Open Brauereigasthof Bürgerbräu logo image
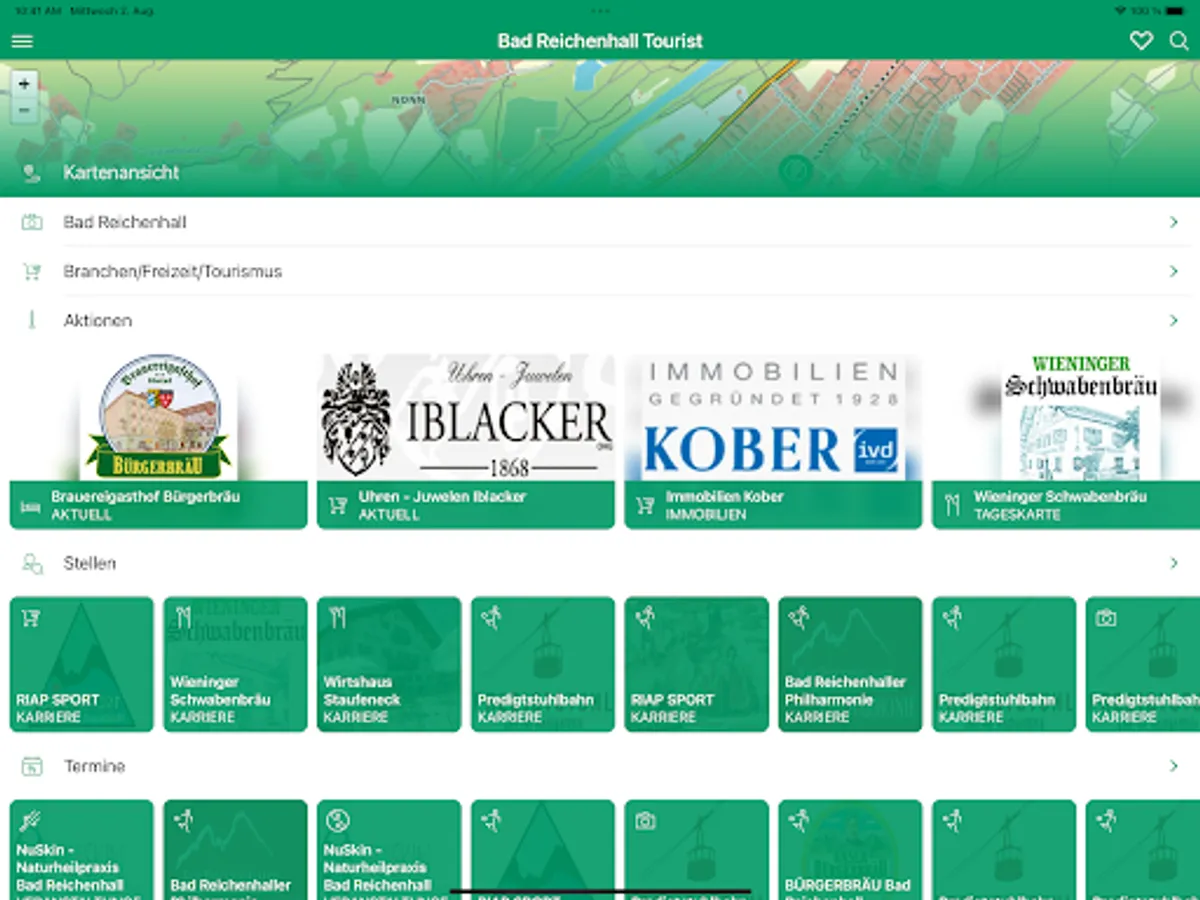 158,417
